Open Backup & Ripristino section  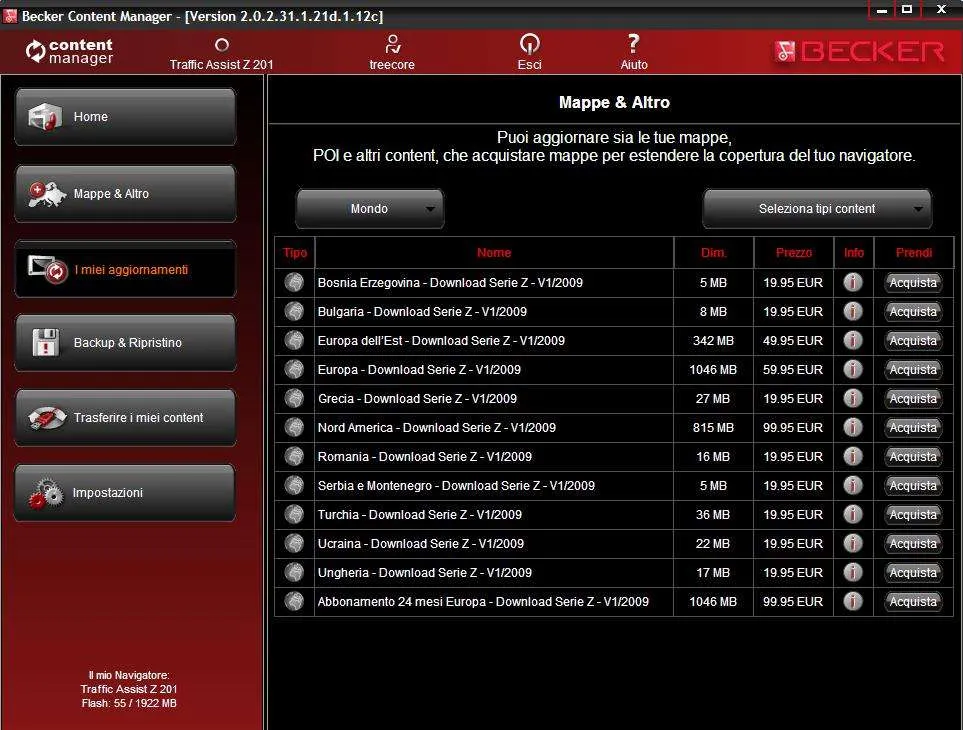click(125, 343)
